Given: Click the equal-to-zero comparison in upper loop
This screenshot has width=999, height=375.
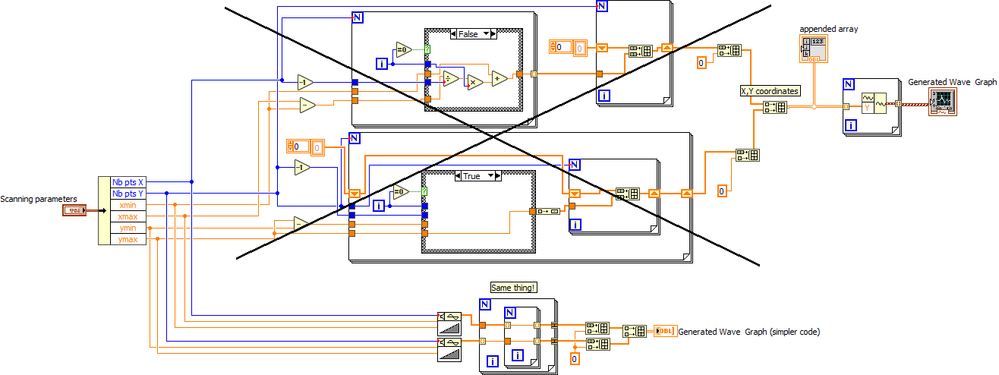Looking at the screenshot, I should pos(404,49).
